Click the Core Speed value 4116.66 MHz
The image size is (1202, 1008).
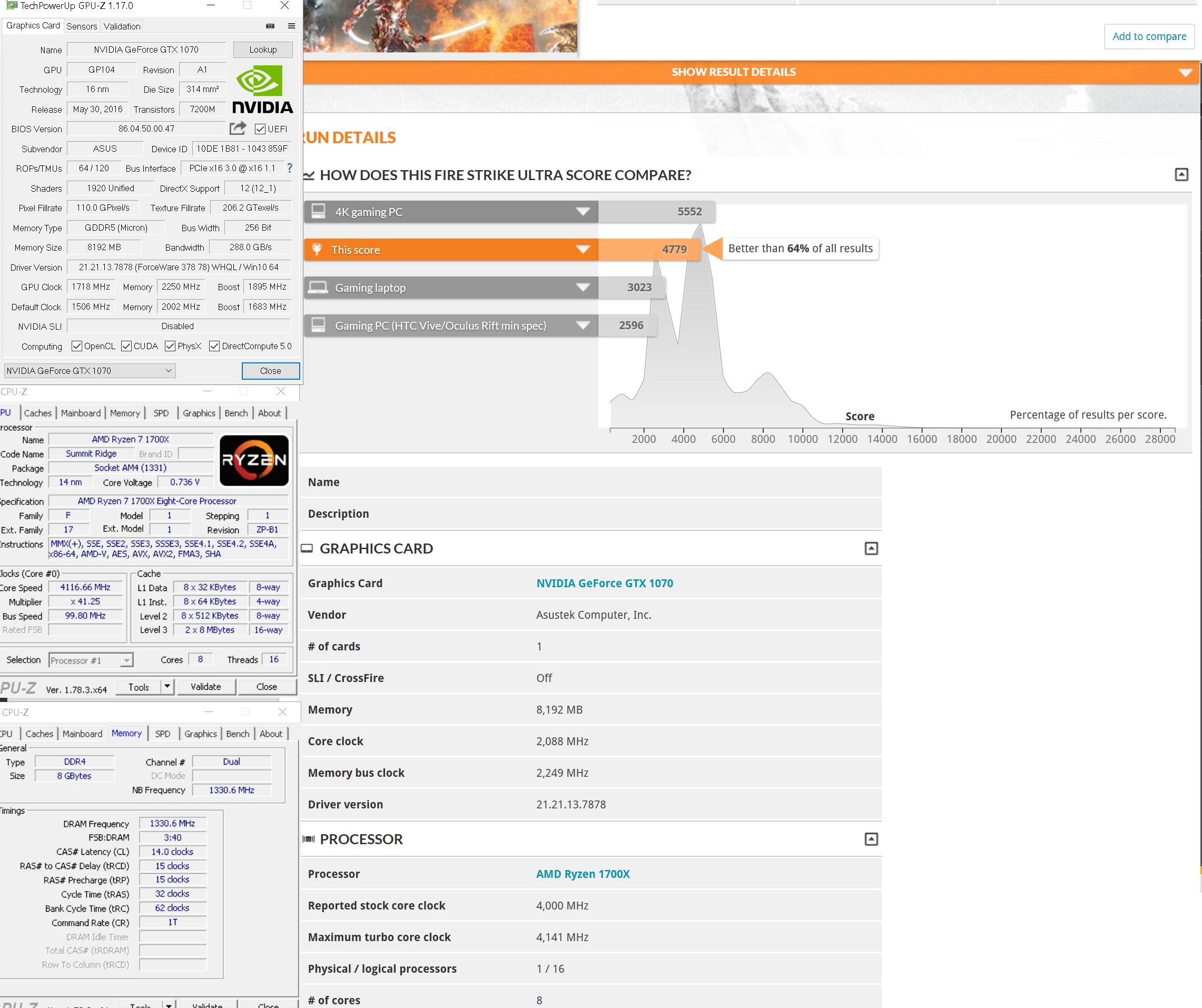click(85, 587)
